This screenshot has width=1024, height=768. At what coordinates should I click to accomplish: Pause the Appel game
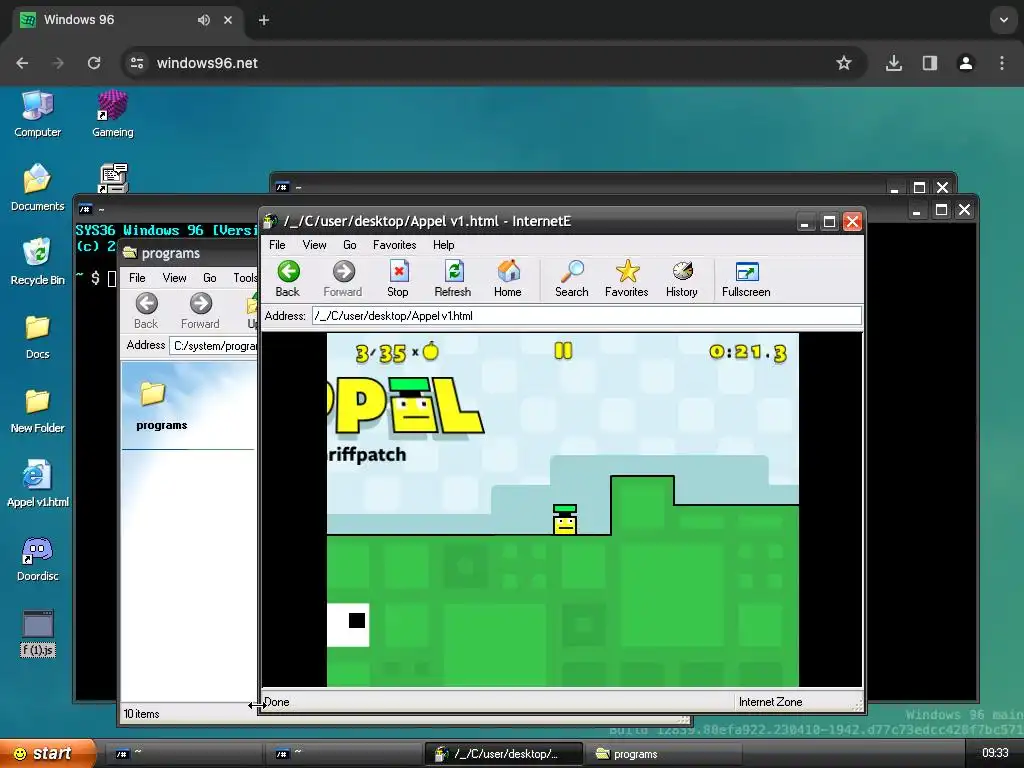point(563,351)
